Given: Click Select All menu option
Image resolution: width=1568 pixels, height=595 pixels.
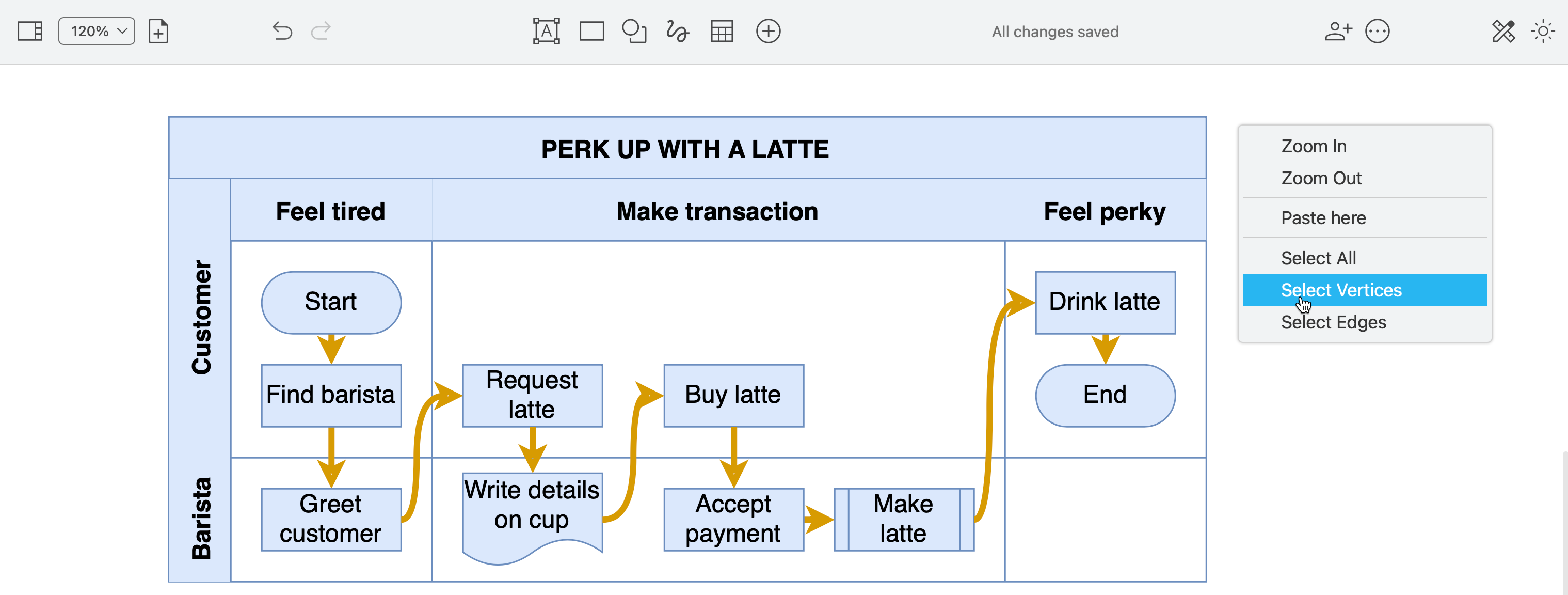Looking at the screenshot, I should (1318, 258).
